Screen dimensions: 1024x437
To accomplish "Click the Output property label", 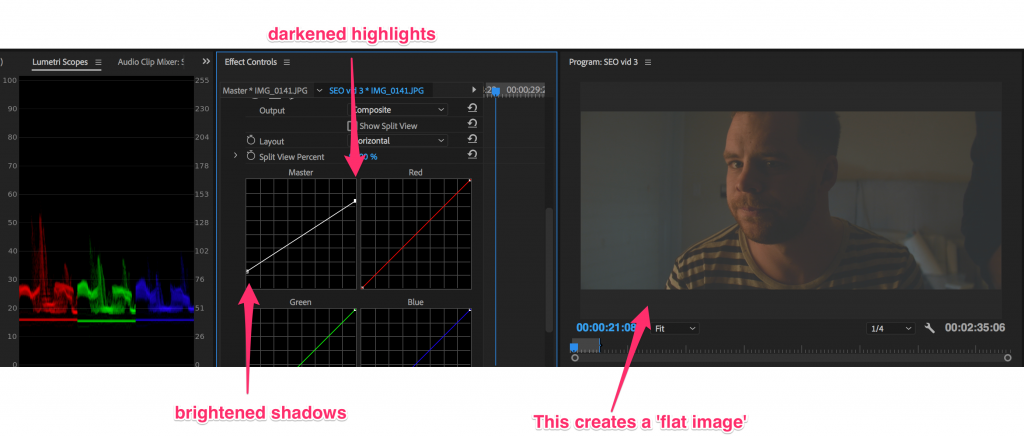I will tap(272, 110).
